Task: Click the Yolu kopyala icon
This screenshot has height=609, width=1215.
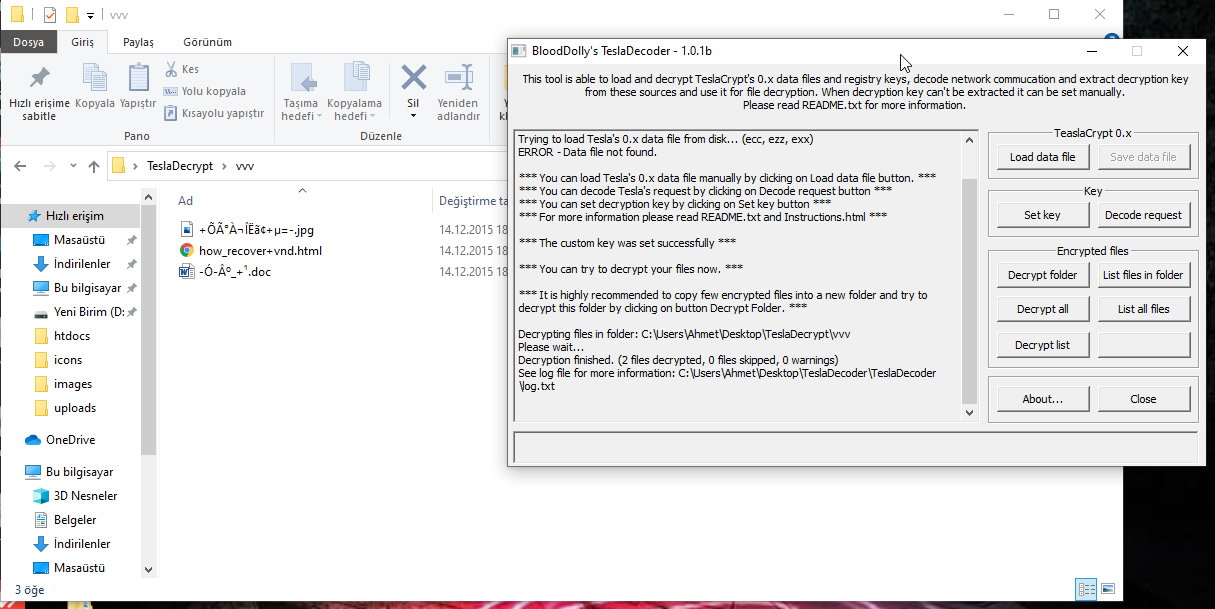Action: (171, 91)
